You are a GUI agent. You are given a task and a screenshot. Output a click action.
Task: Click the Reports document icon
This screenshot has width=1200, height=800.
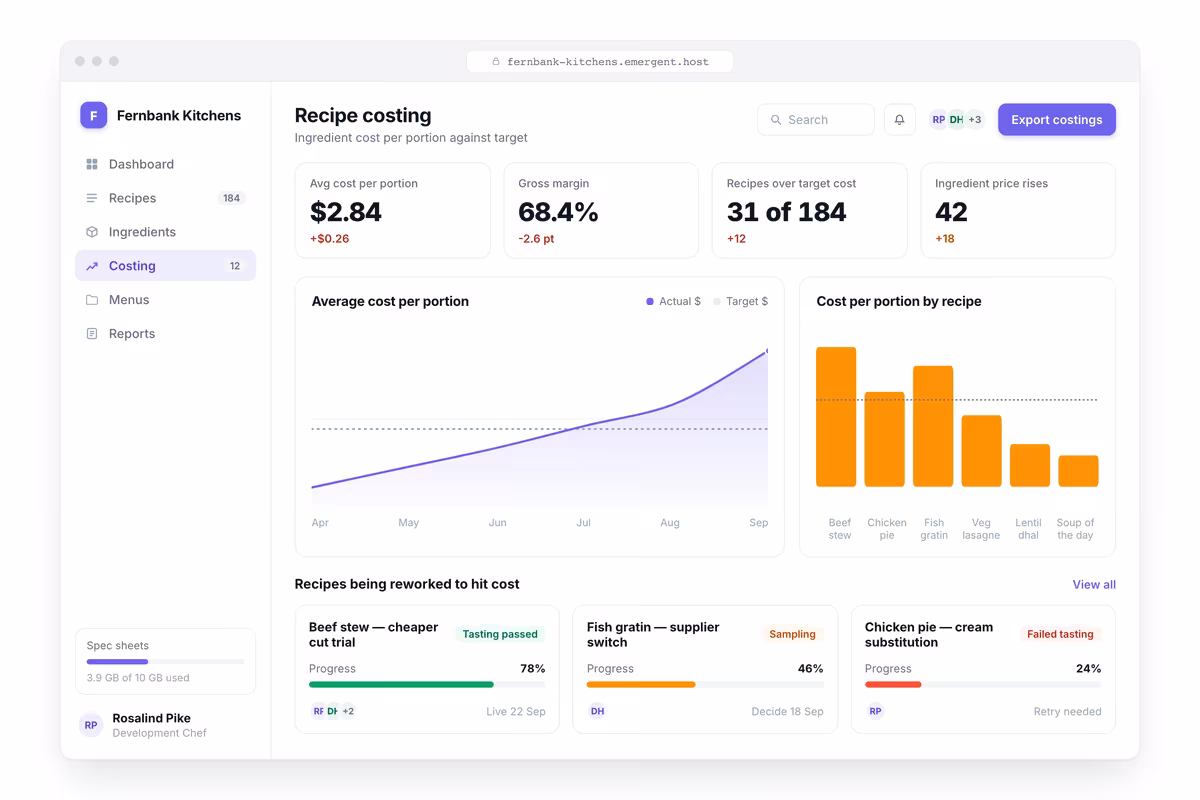pos(92,334)
